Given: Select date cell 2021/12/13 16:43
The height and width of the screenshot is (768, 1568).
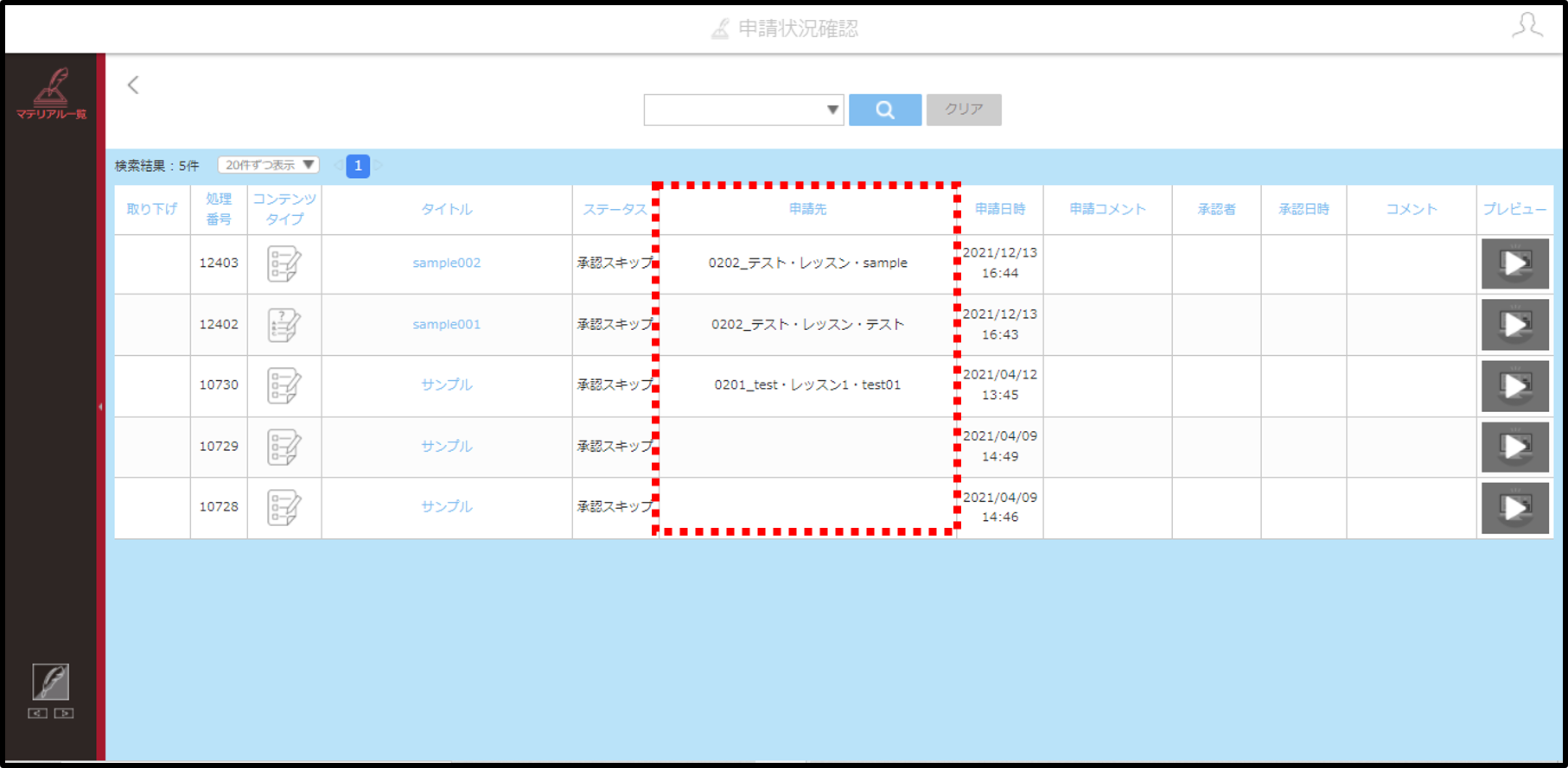Looking at the screenshot, I should (x=1000, y=324).
